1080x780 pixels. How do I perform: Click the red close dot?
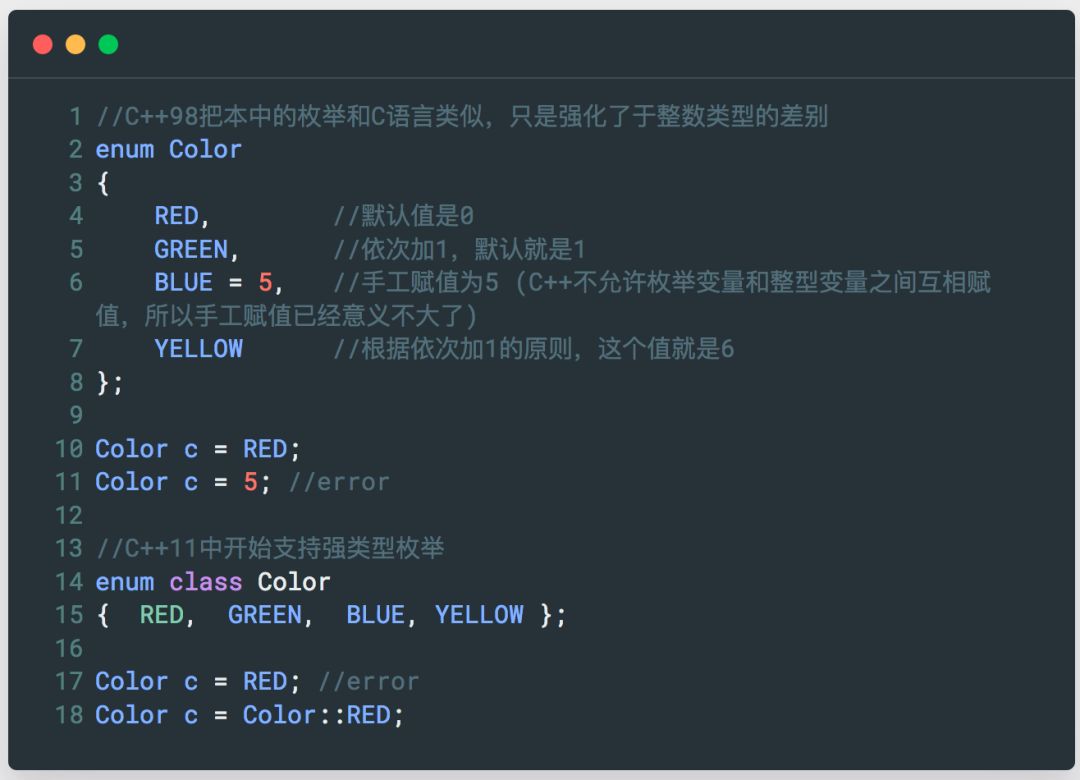[x=42, y=44]
